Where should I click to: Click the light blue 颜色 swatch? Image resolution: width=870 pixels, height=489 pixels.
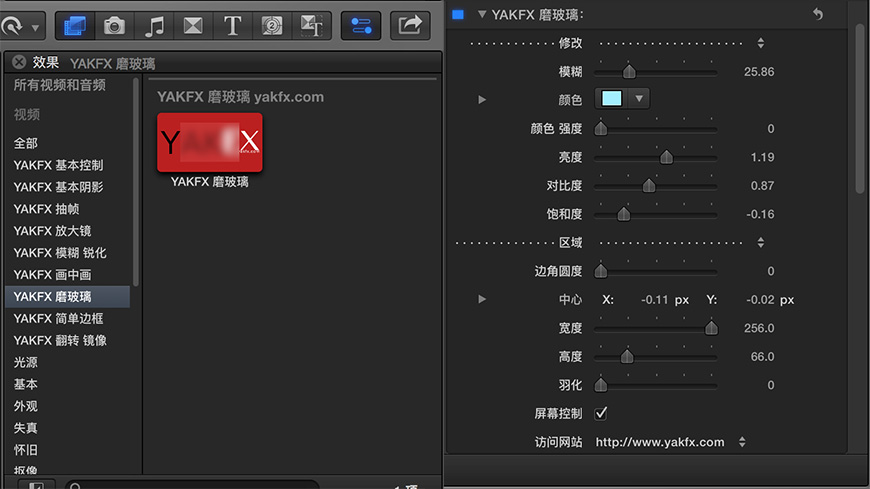click(x=611, y=99)
